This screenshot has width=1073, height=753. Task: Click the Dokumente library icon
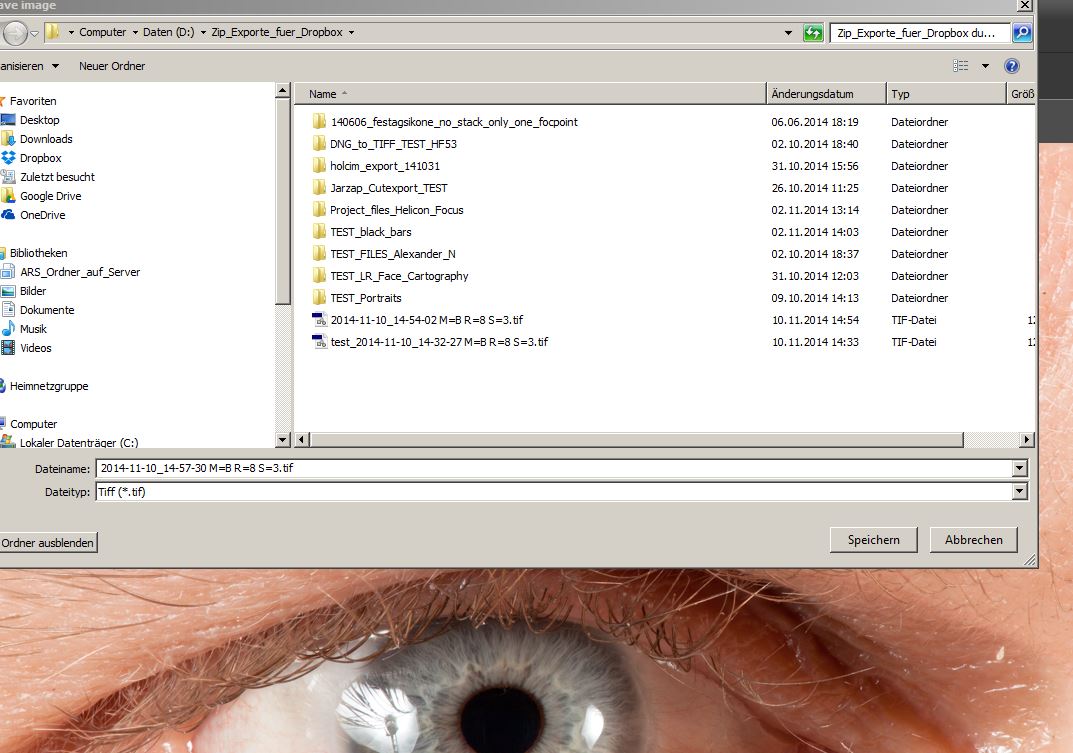click(x=8, y=310)
